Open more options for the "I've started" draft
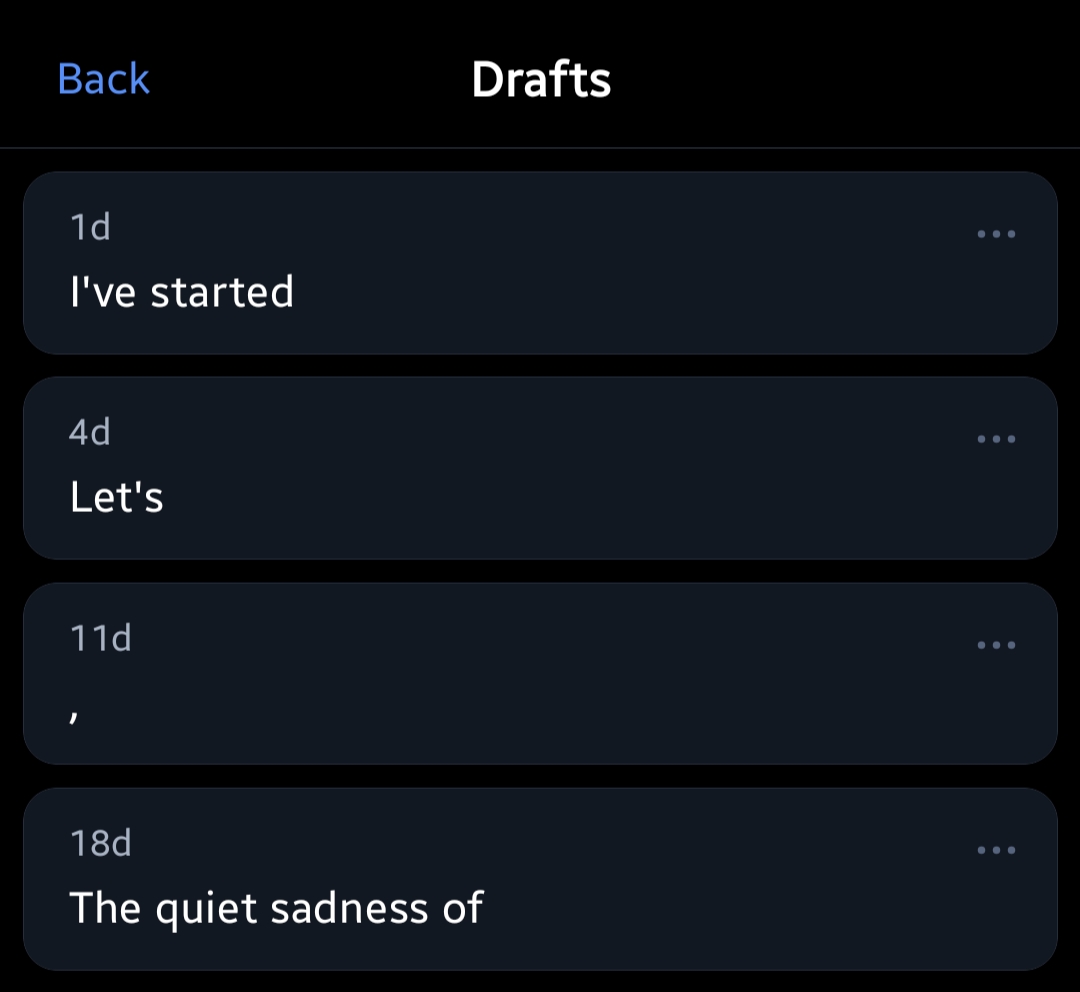The image size is (1080, 992). [996, 234]
